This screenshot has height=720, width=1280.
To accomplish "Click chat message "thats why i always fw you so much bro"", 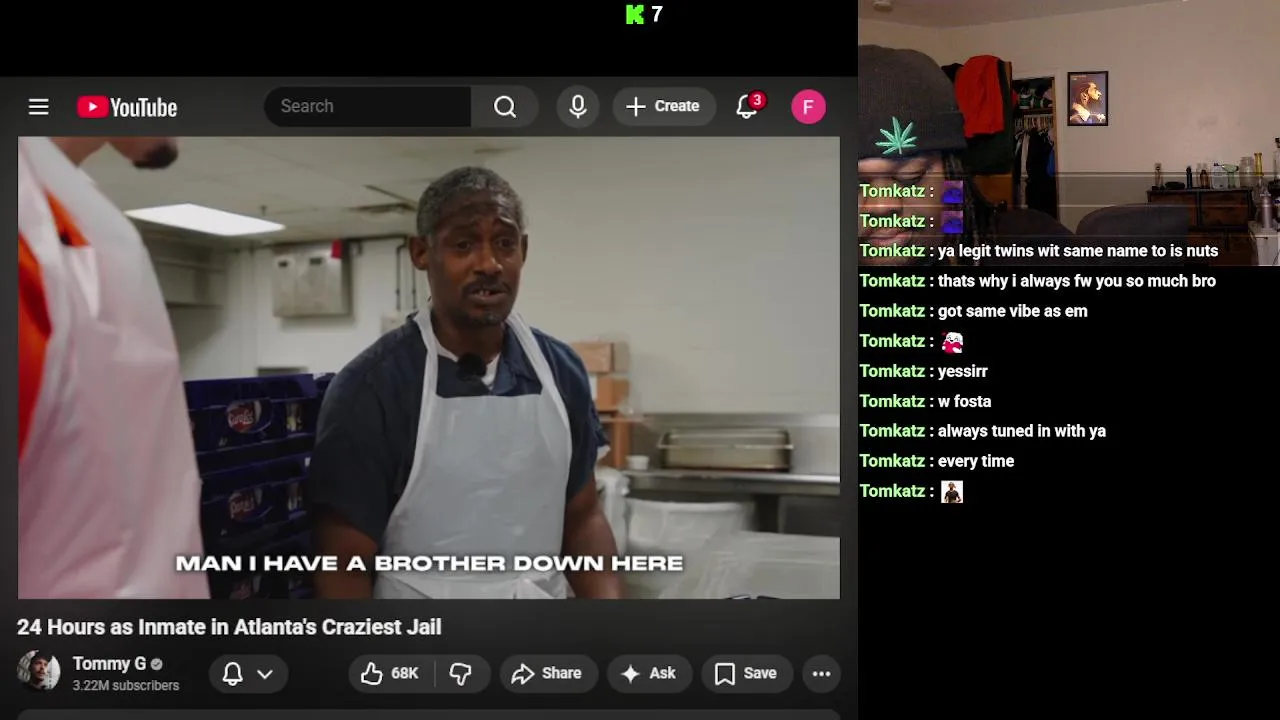I will (x=1077, y=281).
